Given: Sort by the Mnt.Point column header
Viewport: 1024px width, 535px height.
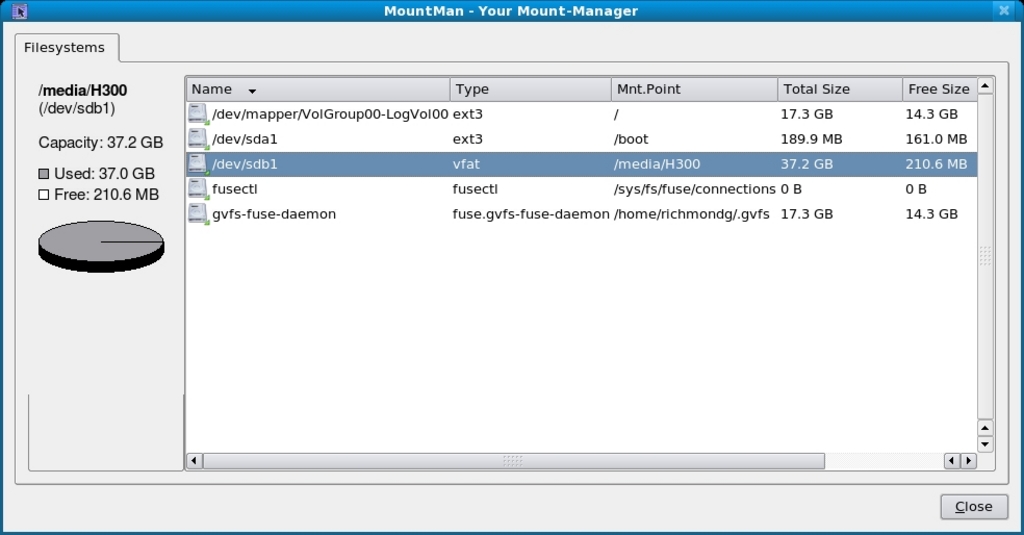Looking at the screenshot, I should 694,89.
